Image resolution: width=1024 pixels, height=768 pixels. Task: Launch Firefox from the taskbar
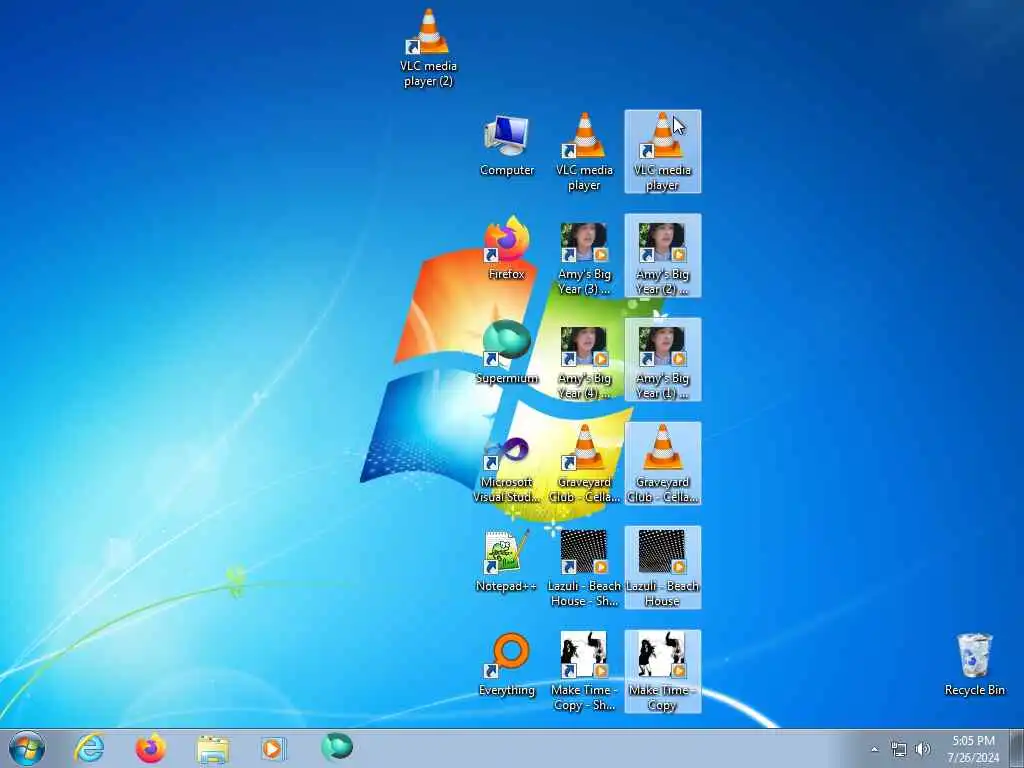point(150,748)
